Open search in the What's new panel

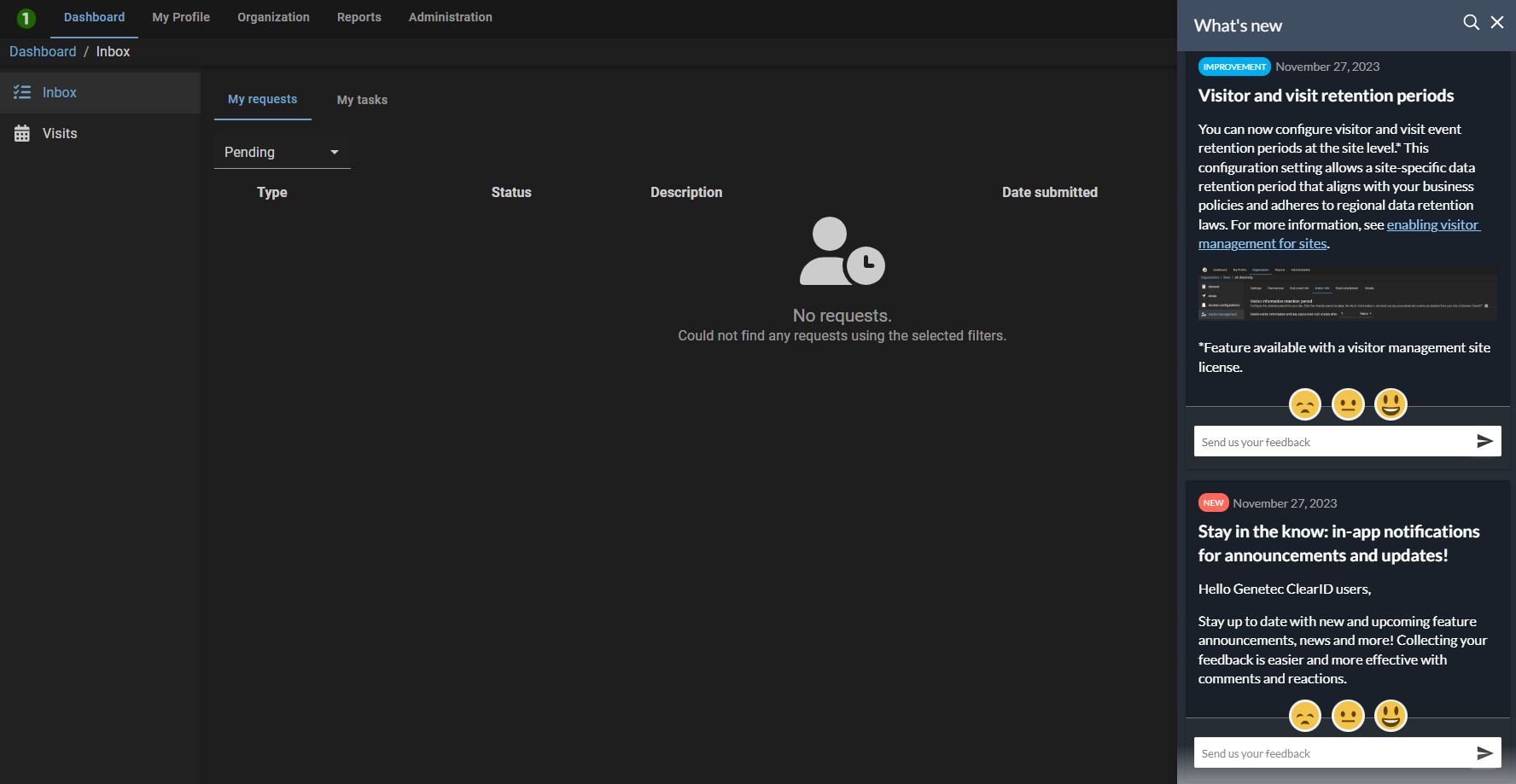coord(1472,22)
